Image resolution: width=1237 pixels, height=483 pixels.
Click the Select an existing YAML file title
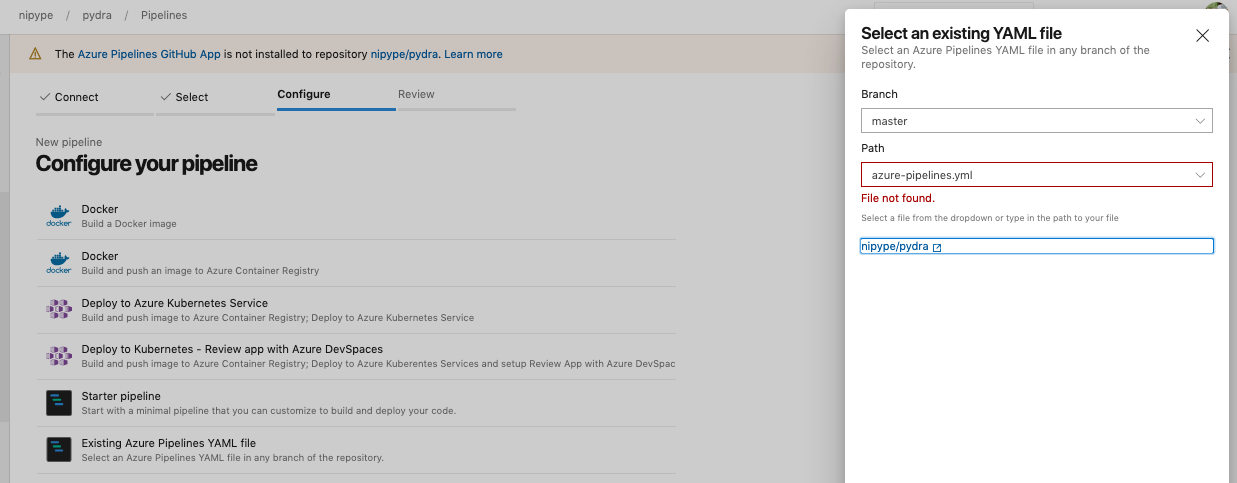tap(961, 34)
